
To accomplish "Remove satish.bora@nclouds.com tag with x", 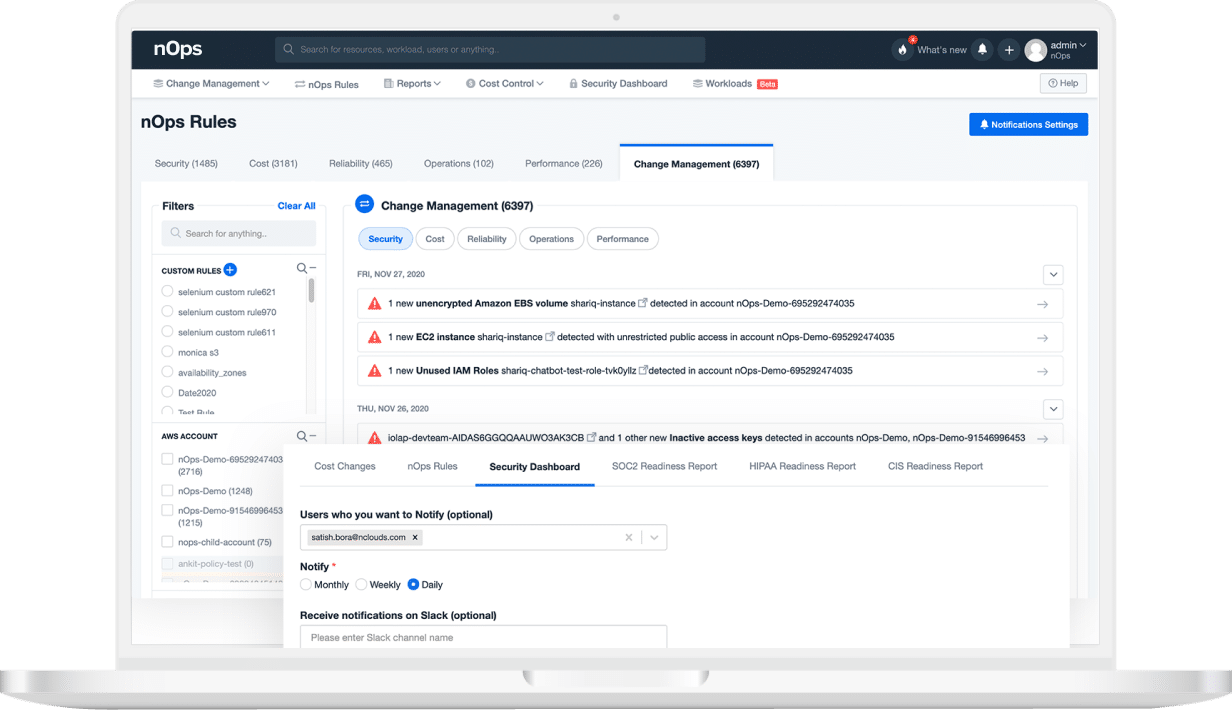I will 415,537.
